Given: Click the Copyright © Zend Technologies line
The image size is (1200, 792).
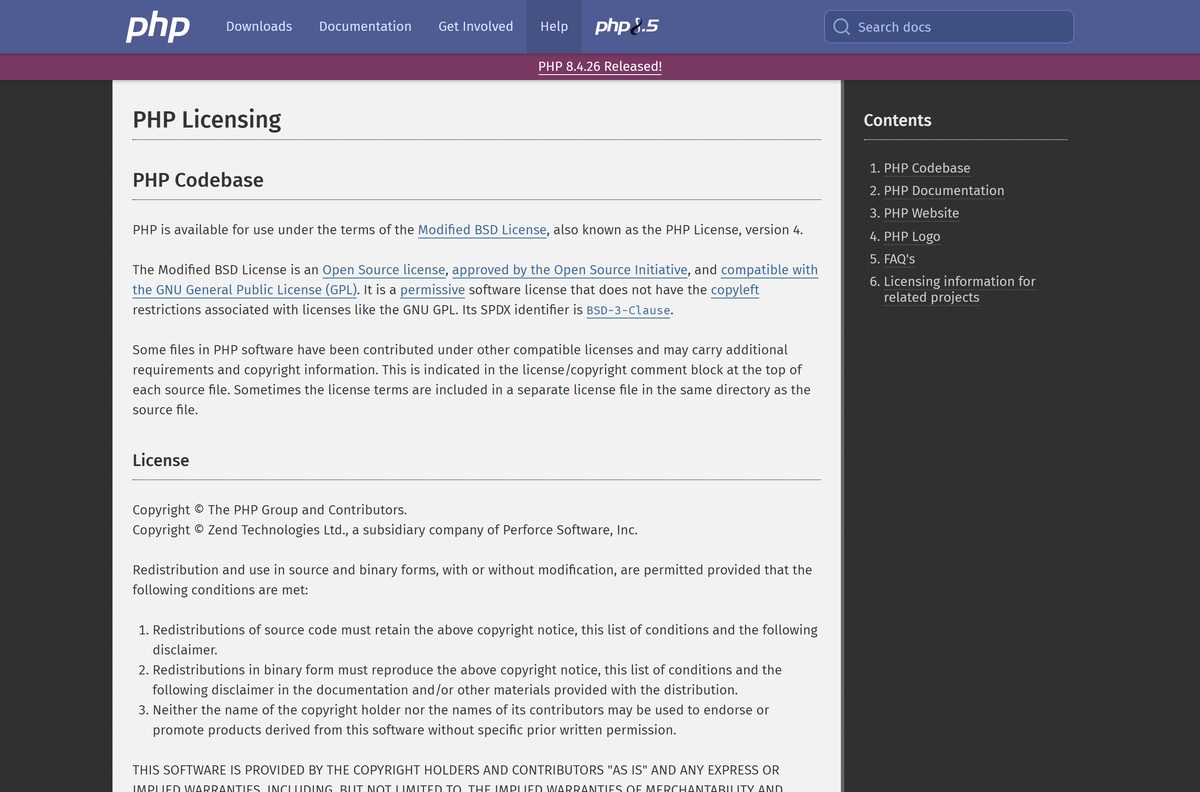Looking at the screenshot, I should pyautogui.click(x=385, y=530).
